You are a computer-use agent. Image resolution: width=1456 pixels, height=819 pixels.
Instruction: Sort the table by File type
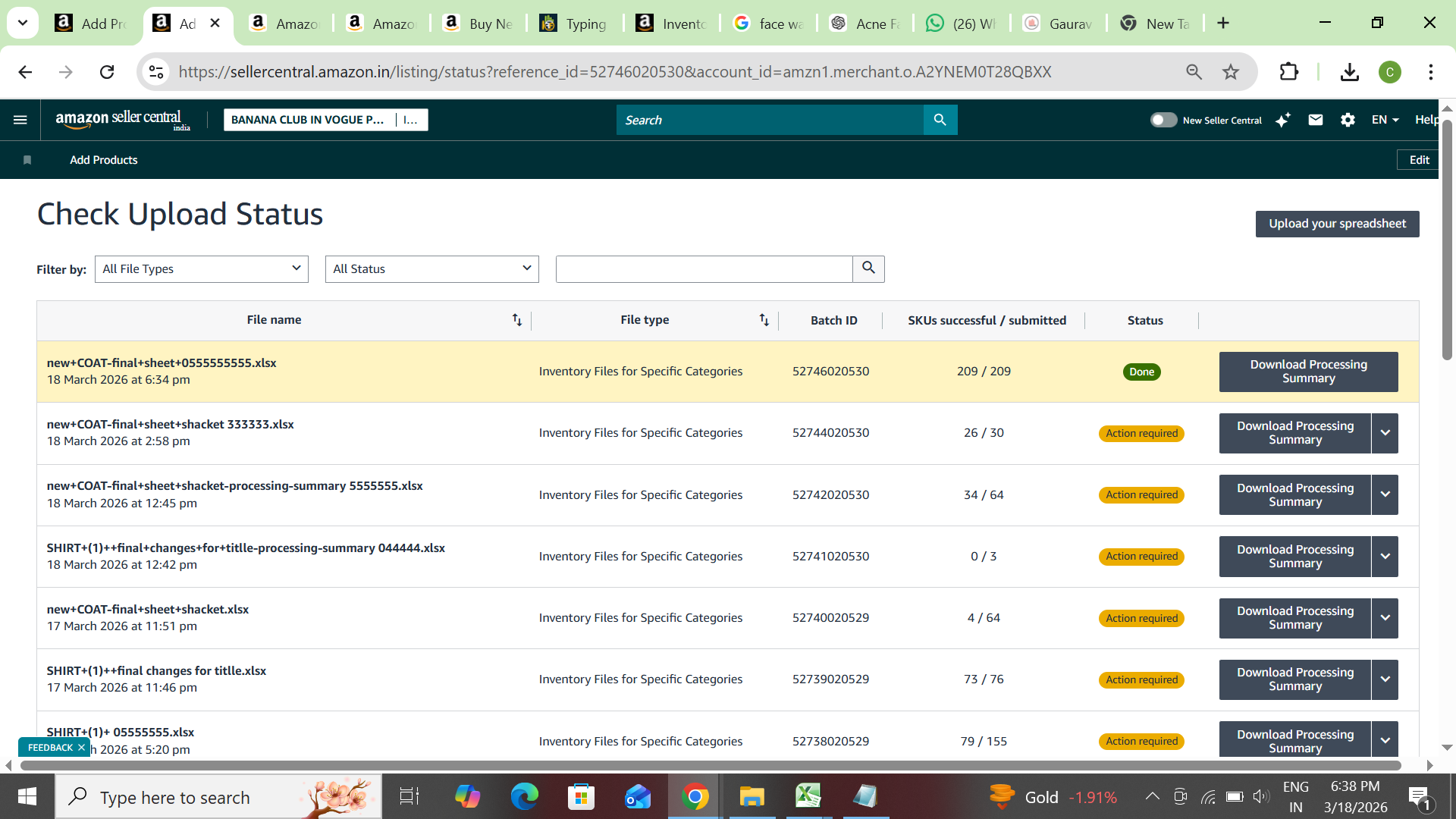[x=764, y=320]
